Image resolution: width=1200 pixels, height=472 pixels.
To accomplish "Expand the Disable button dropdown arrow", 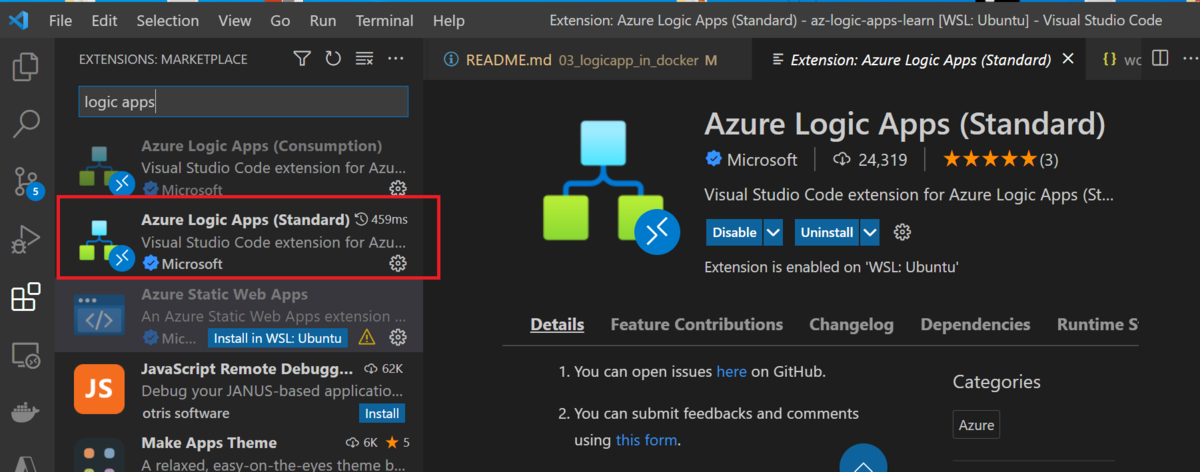I will coord(773,232).
